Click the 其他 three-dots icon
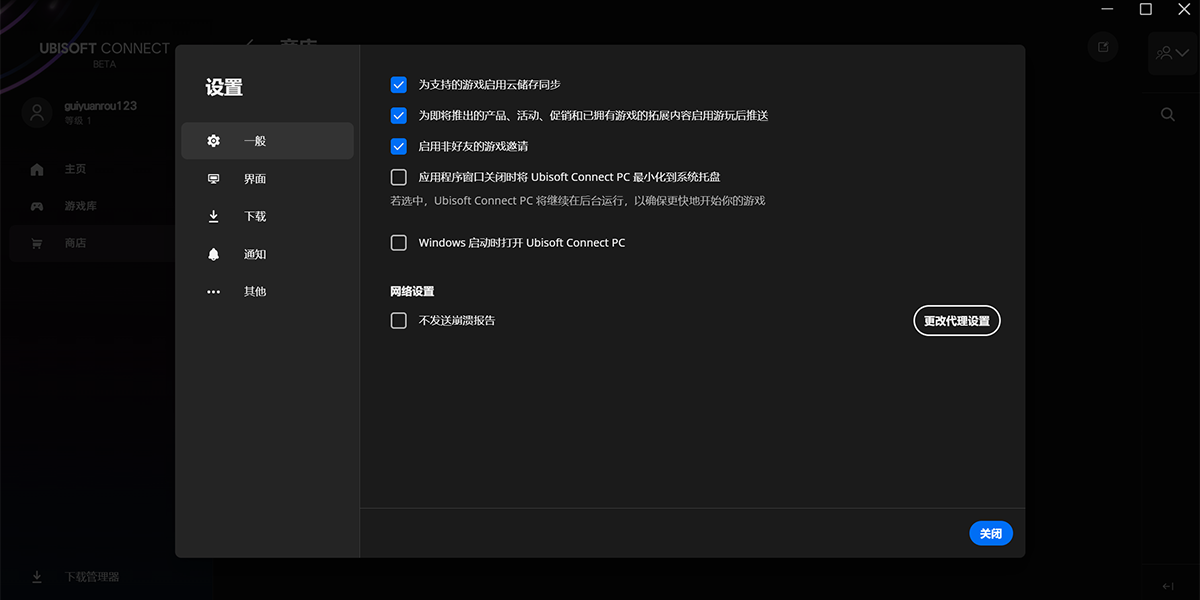 pos(213,292)
